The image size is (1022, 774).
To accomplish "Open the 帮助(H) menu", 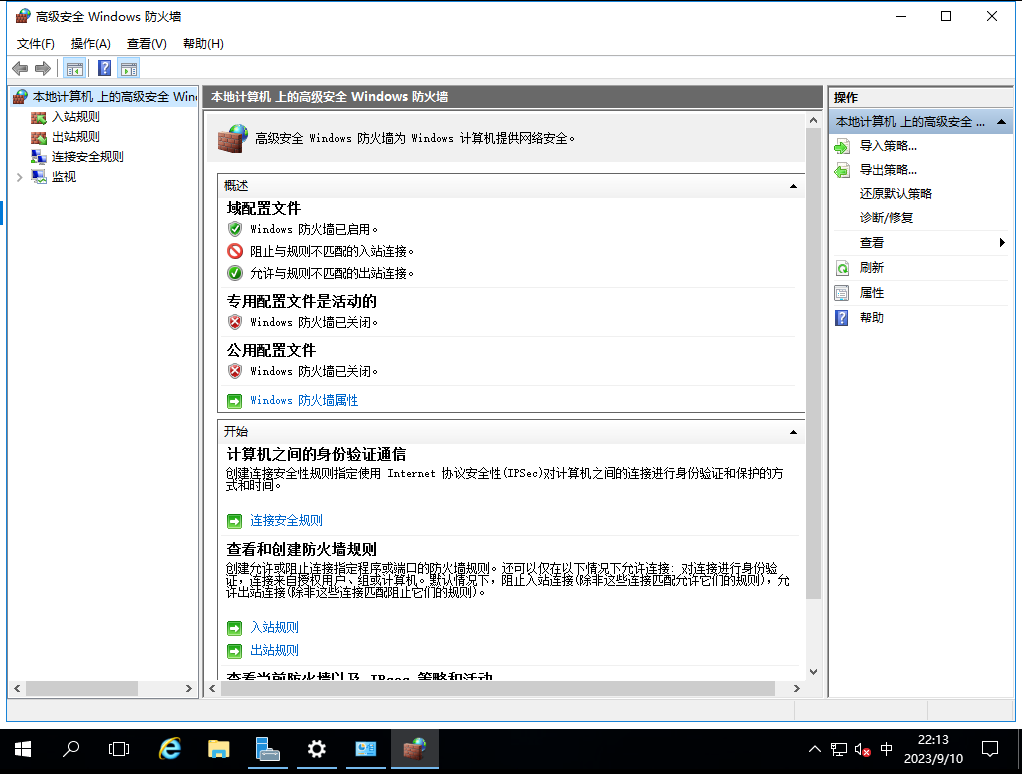I will pyautogui.click(x=203, y=44).
